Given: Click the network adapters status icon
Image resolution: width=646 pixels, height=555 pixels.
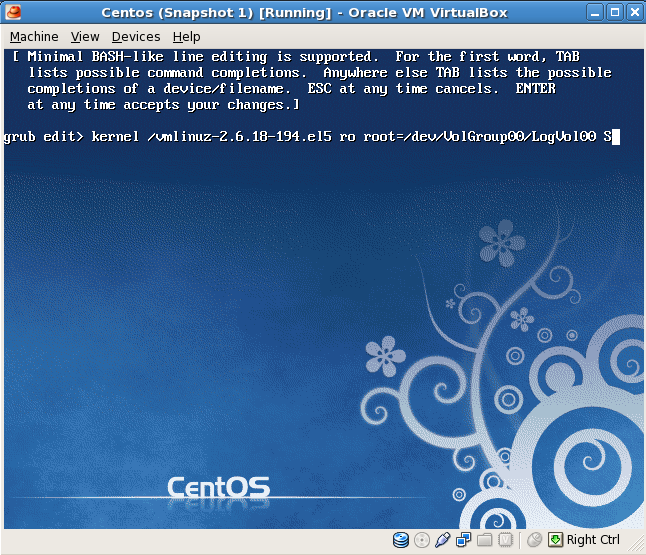Looking at the screenshot, I should (x=464, y=540).
